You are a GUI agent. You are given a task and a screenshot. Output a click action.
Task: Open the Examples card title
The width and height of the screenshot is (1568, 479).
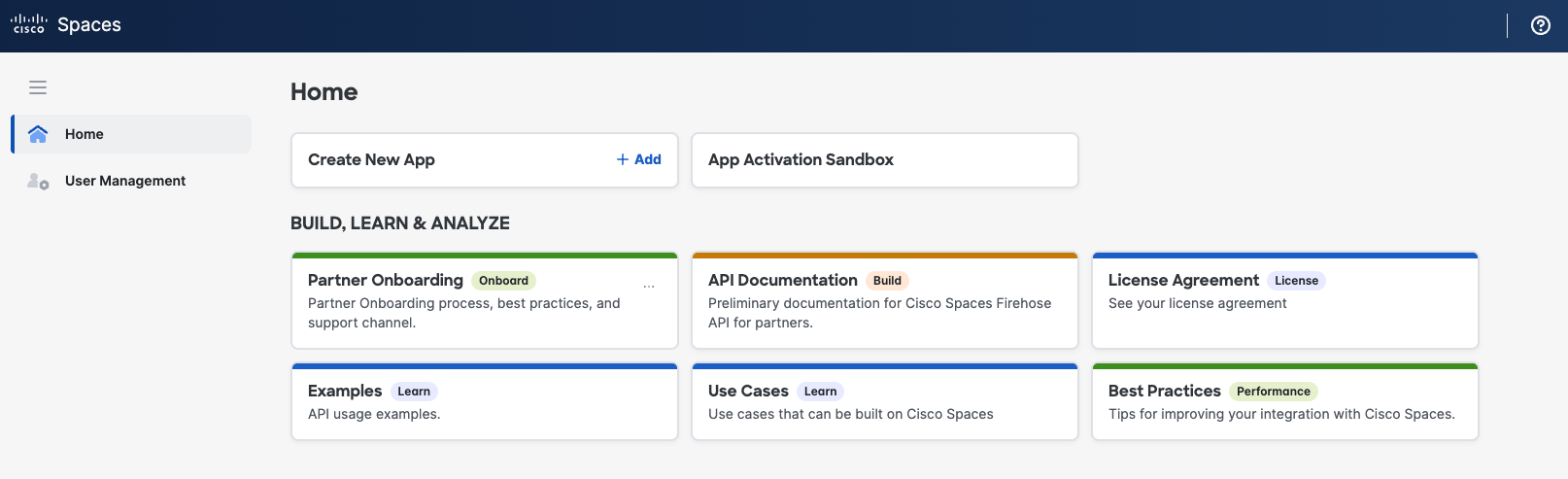345,391
